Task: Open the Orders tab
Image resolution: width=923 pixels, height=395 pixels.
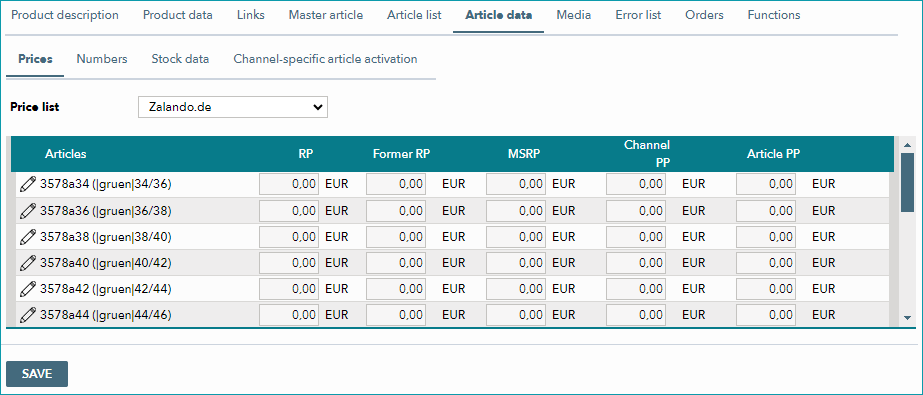Action: (x=705, y=15)
